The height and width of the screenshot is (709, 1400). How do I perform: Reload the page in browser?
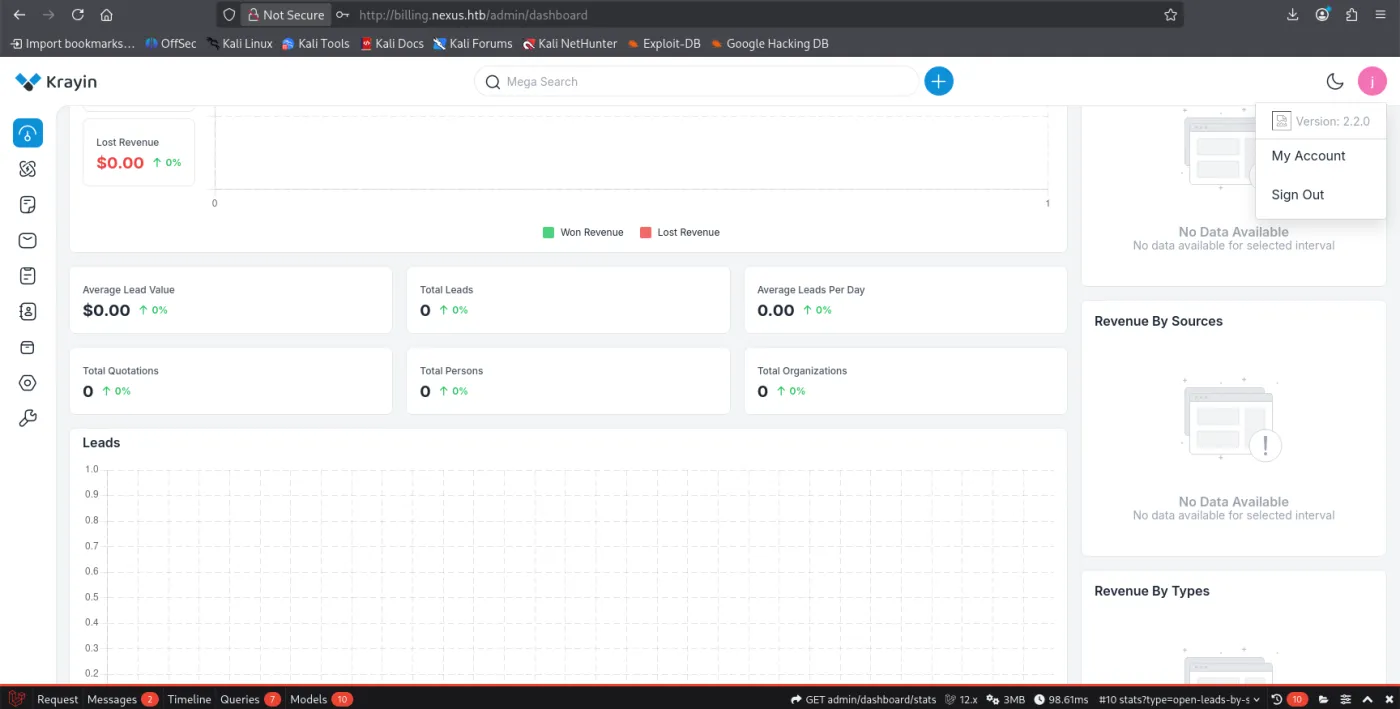(x=77, y=15)
